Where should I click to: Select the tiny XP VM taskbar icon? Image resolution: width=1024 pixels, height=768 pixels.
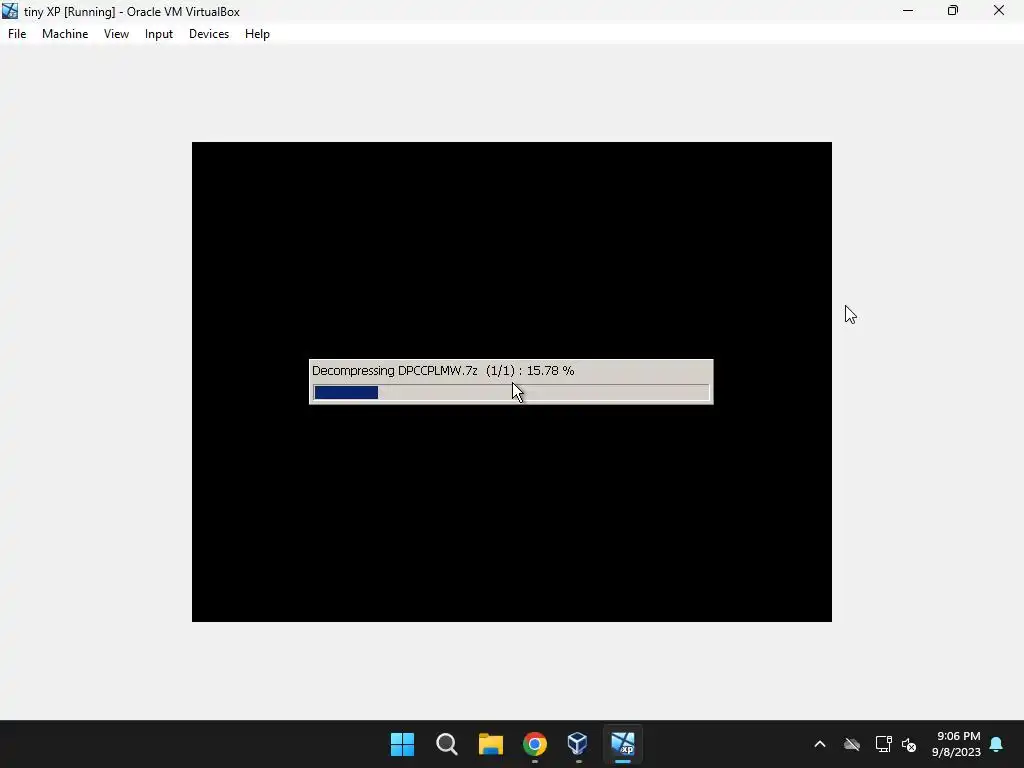pos(622,744)
